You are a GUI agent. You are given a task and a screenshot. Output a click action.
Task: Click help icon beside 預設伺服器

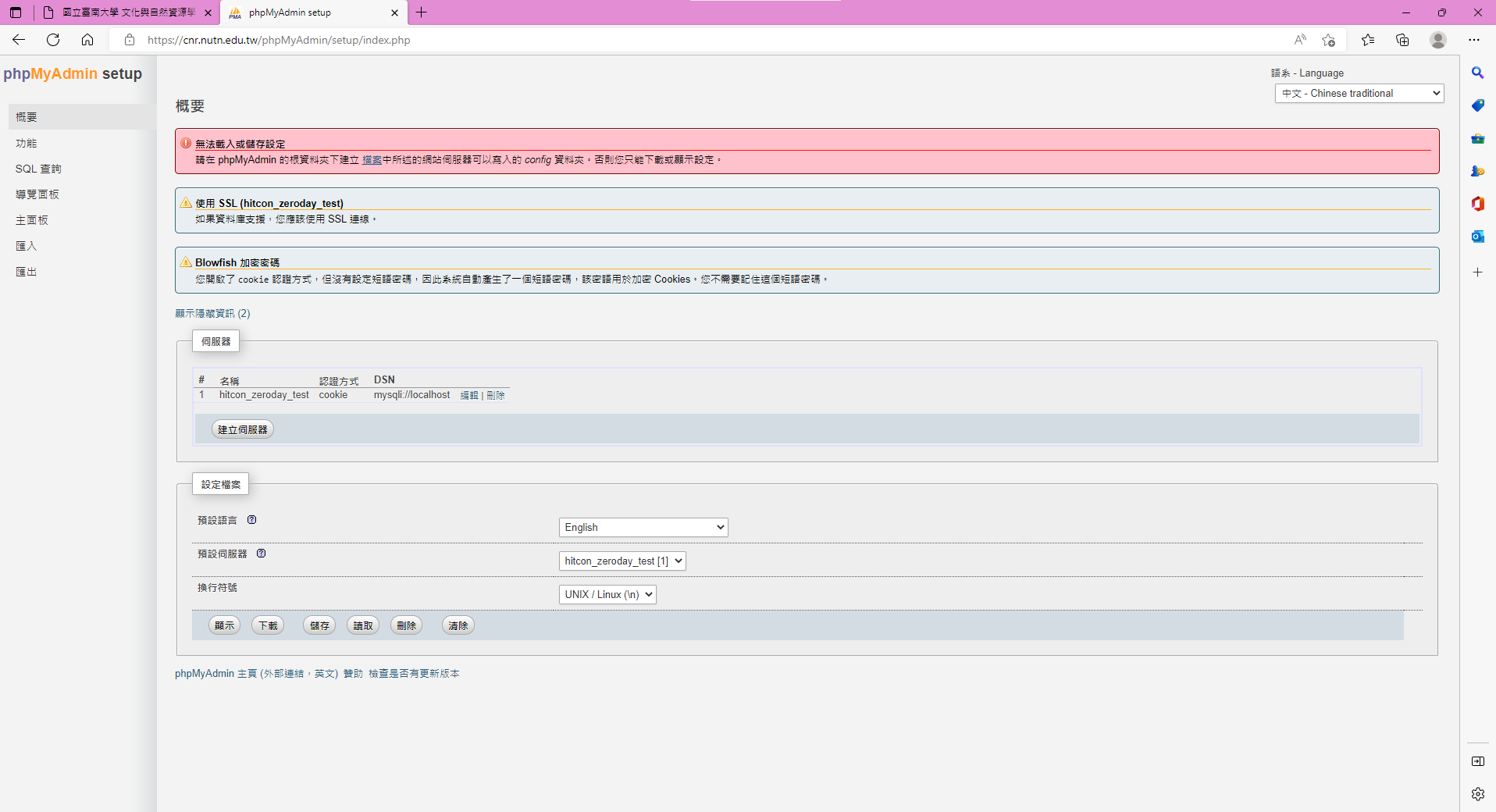[262, 554]
